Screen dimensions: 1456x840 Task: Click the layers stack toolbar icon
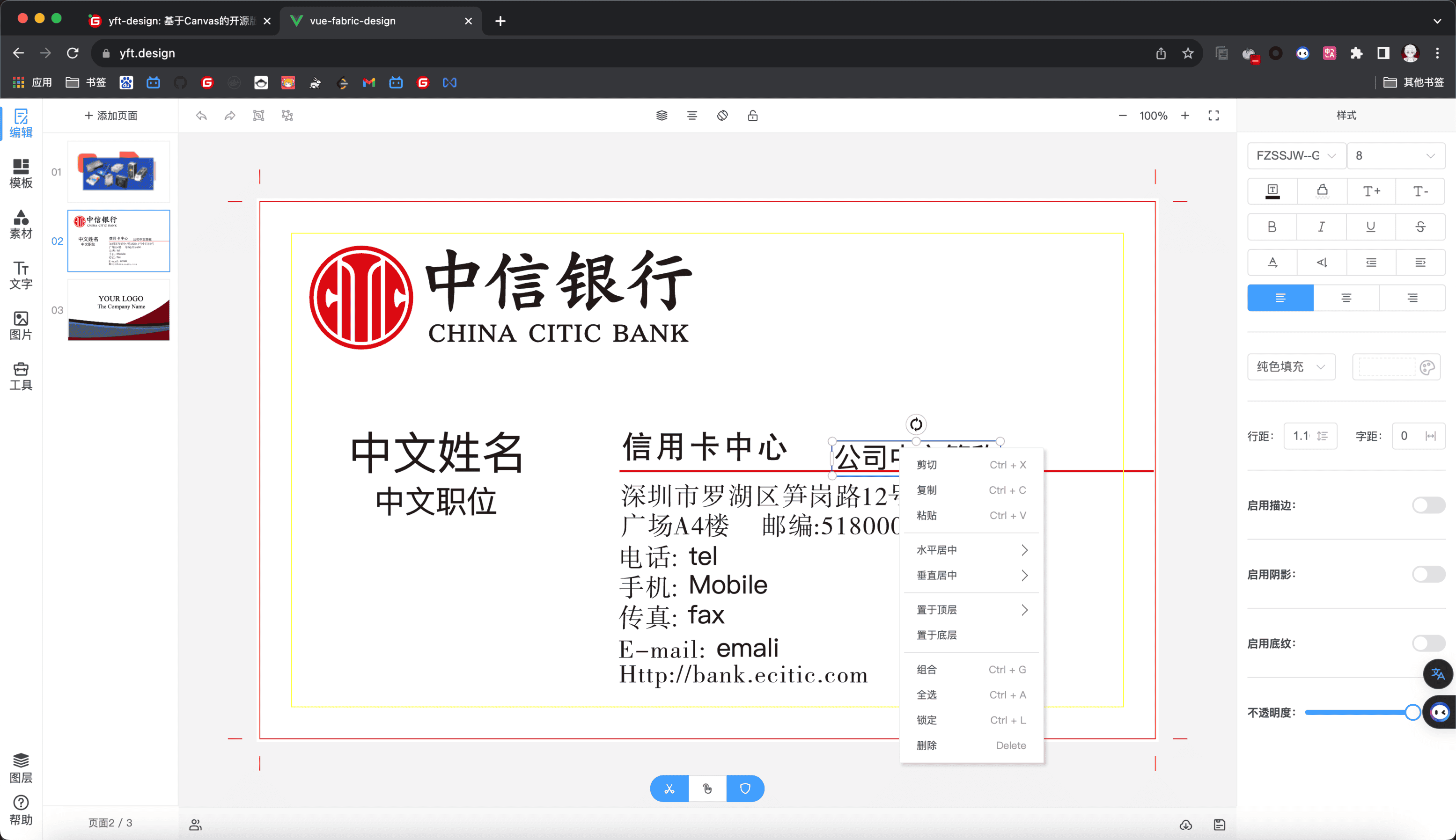coord(662,116)
